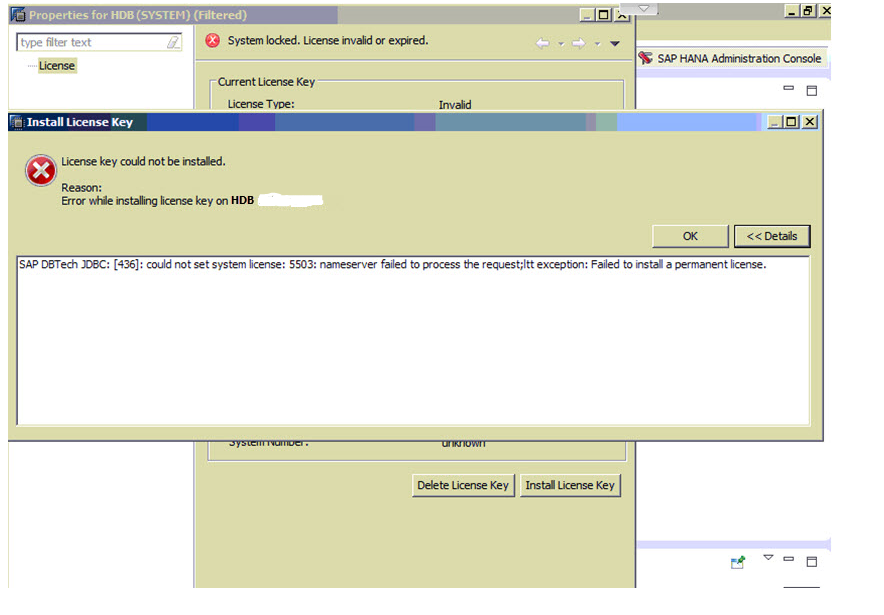
Task: Close the main SAP HANA Studio window
Action: (825, 11)
